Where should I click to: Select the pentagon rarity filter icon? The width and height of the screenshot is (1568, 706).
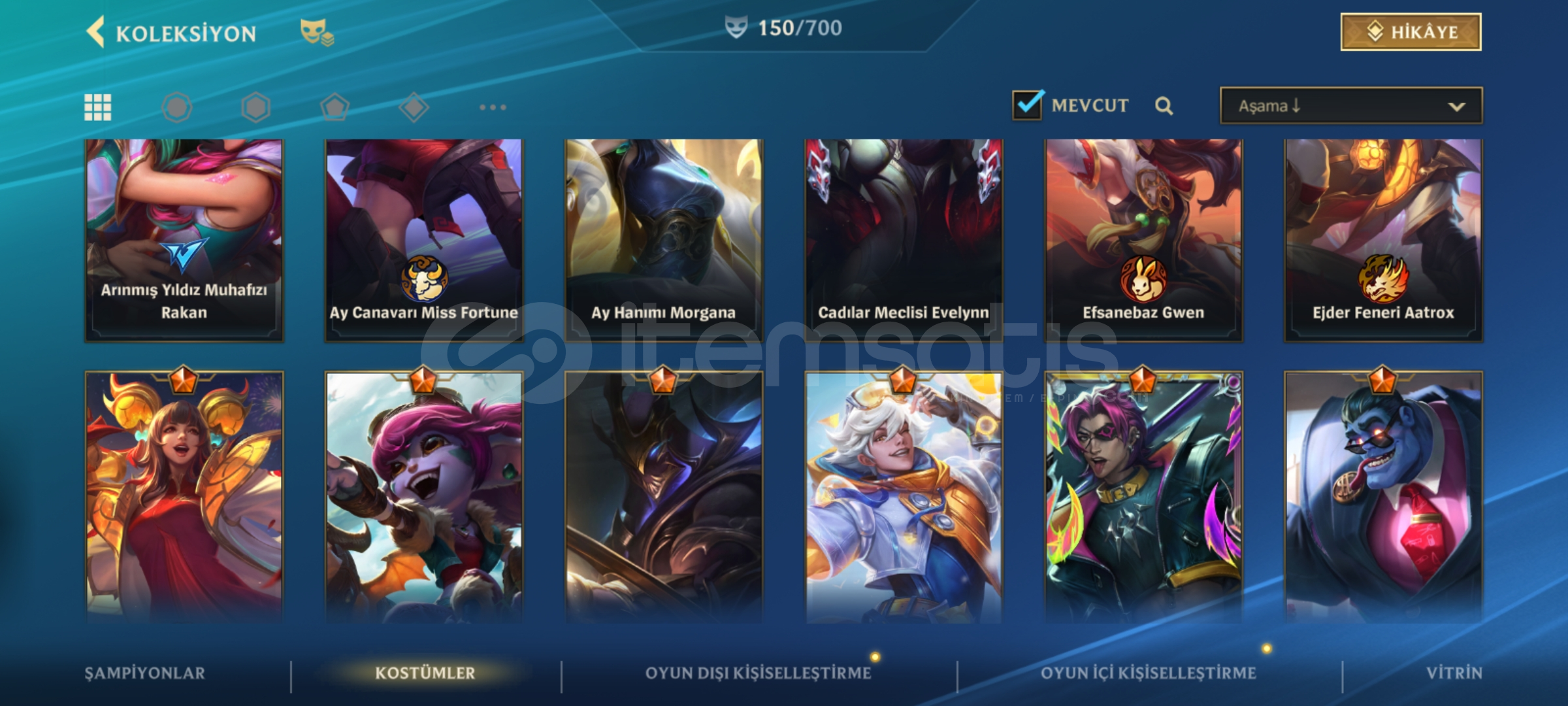pos(335,107)
